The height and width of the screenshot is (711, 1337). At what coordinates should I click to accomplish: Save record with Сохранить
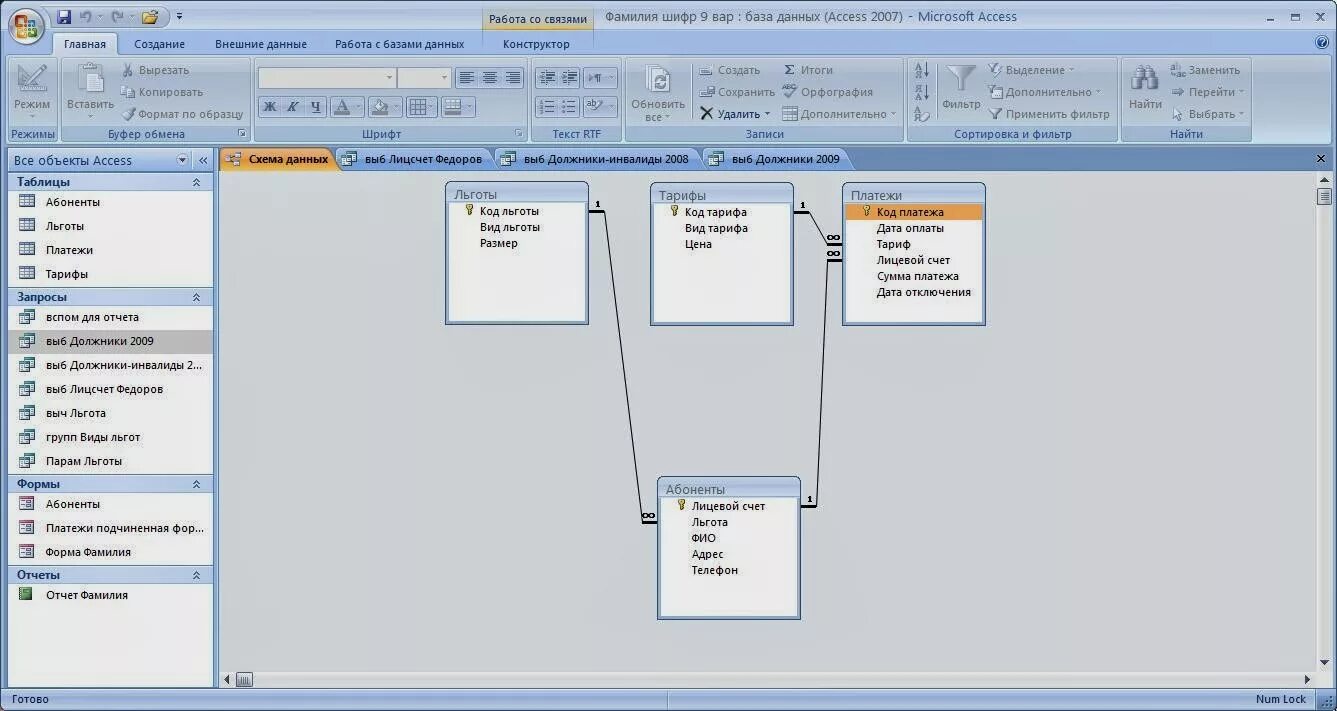click(x=736, y=92)
